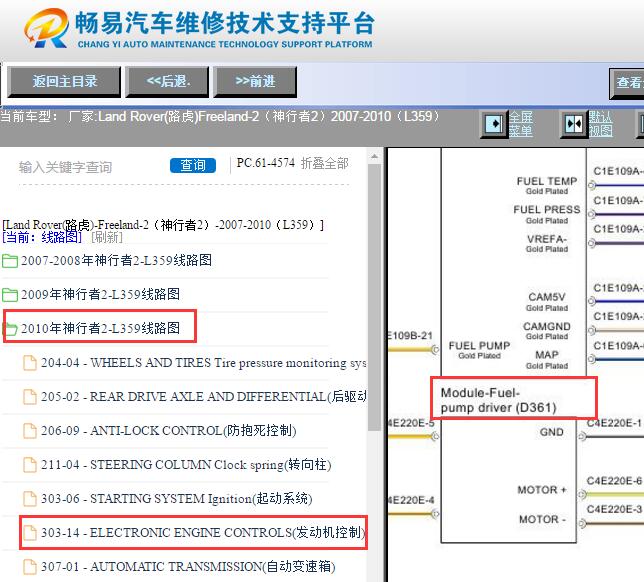
Task: Click MOTOR + pin label
Action: 542,490
